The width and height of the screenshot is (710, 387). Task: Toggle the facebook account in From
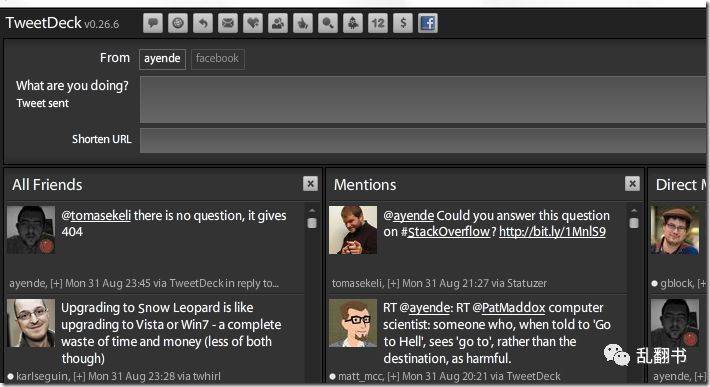coord(217,59)
